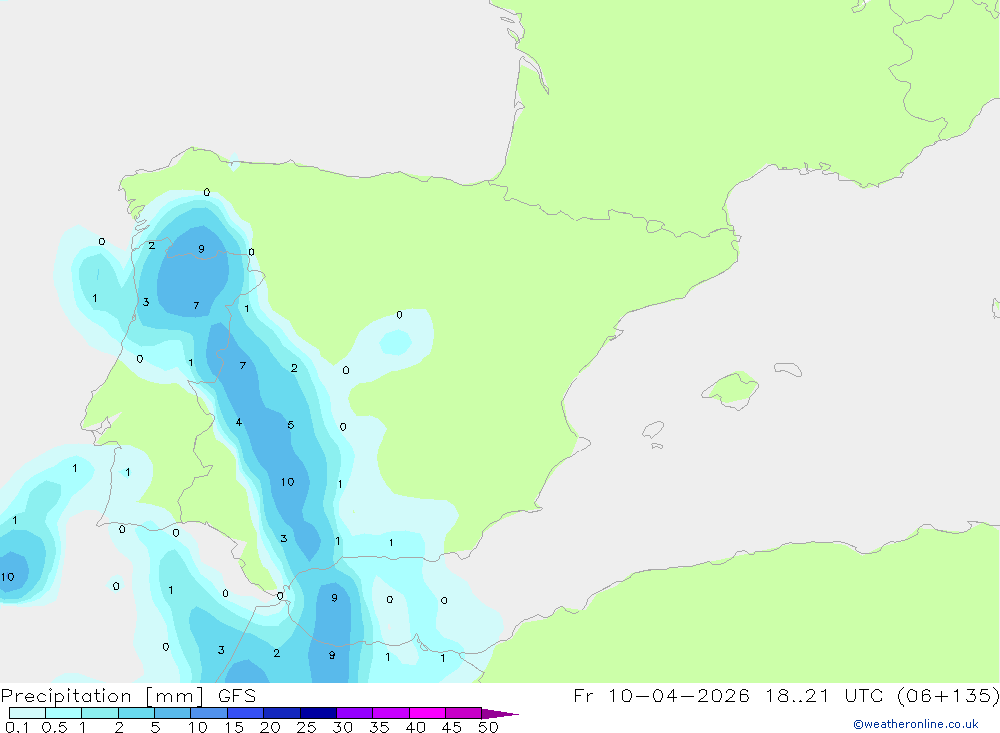Click the Ibiza island outline
This screenshot has height=733, width=1000.
pos(653,429)
